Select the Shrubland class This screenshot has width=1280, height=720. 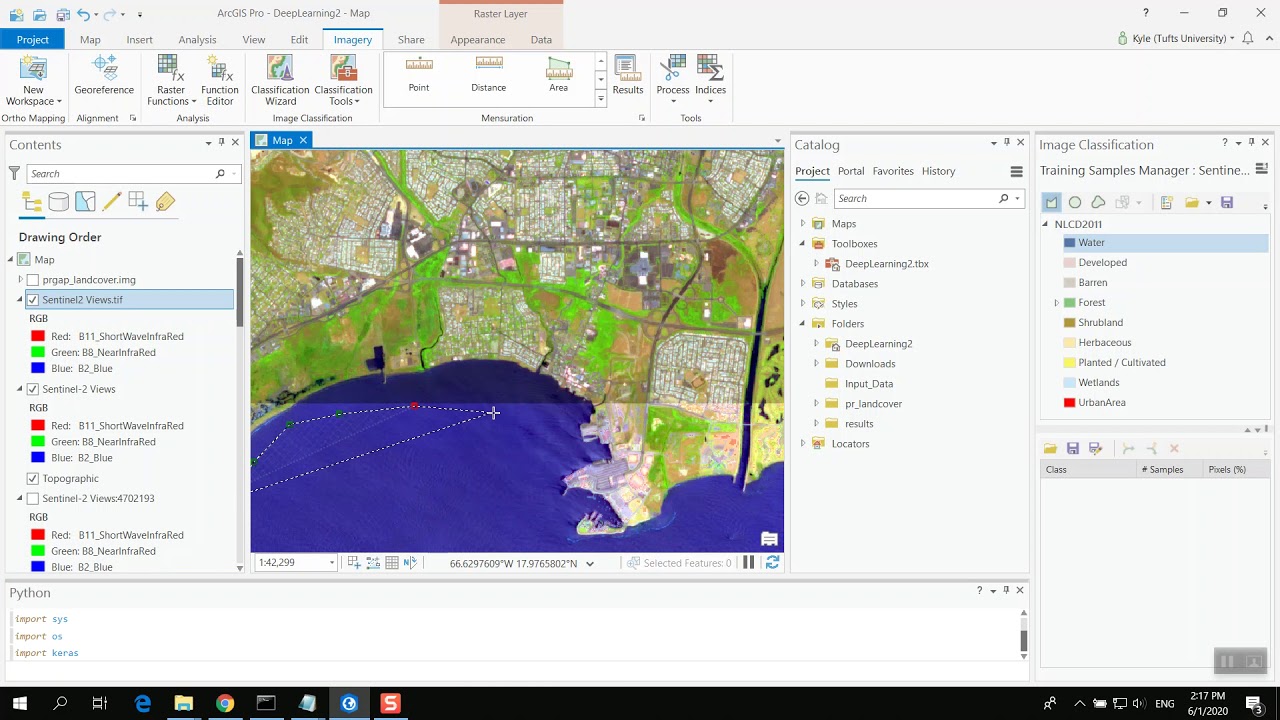(1100, 323)
